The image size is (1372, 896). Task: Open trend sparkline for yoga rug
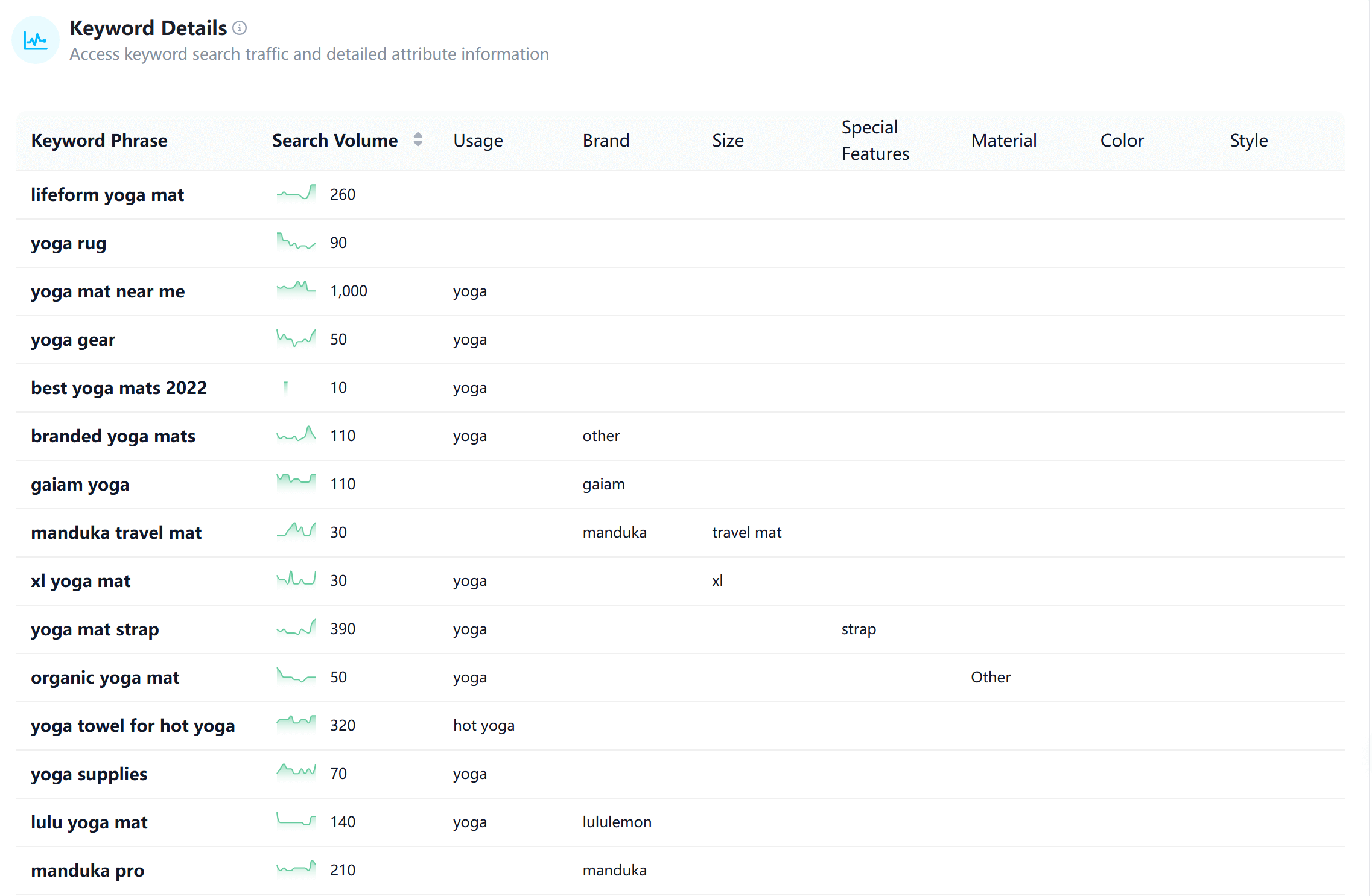click(x=296, y=242)
